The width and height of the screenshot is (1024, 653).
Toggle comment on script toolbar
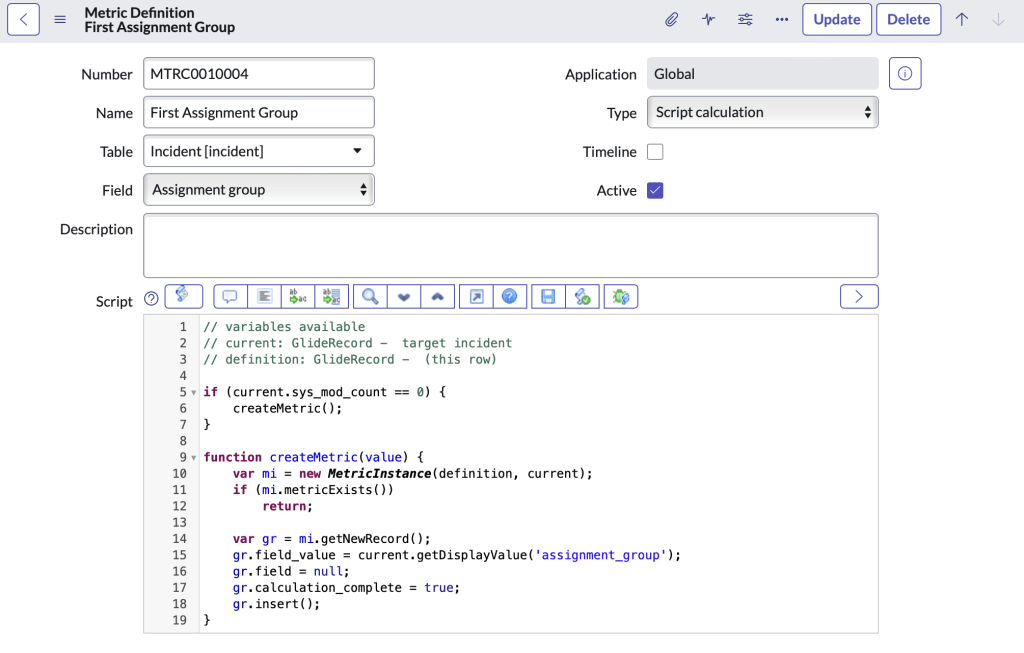[230, 297]
